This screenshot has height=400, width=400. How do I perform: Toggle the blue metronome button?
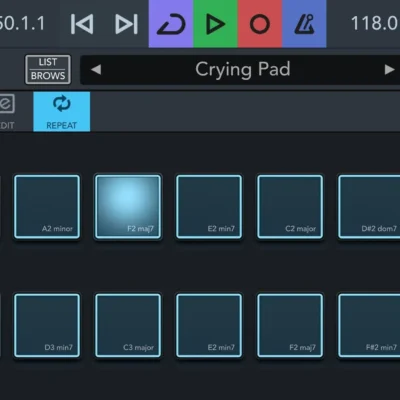pyautogui.click(x=304, y=24)
